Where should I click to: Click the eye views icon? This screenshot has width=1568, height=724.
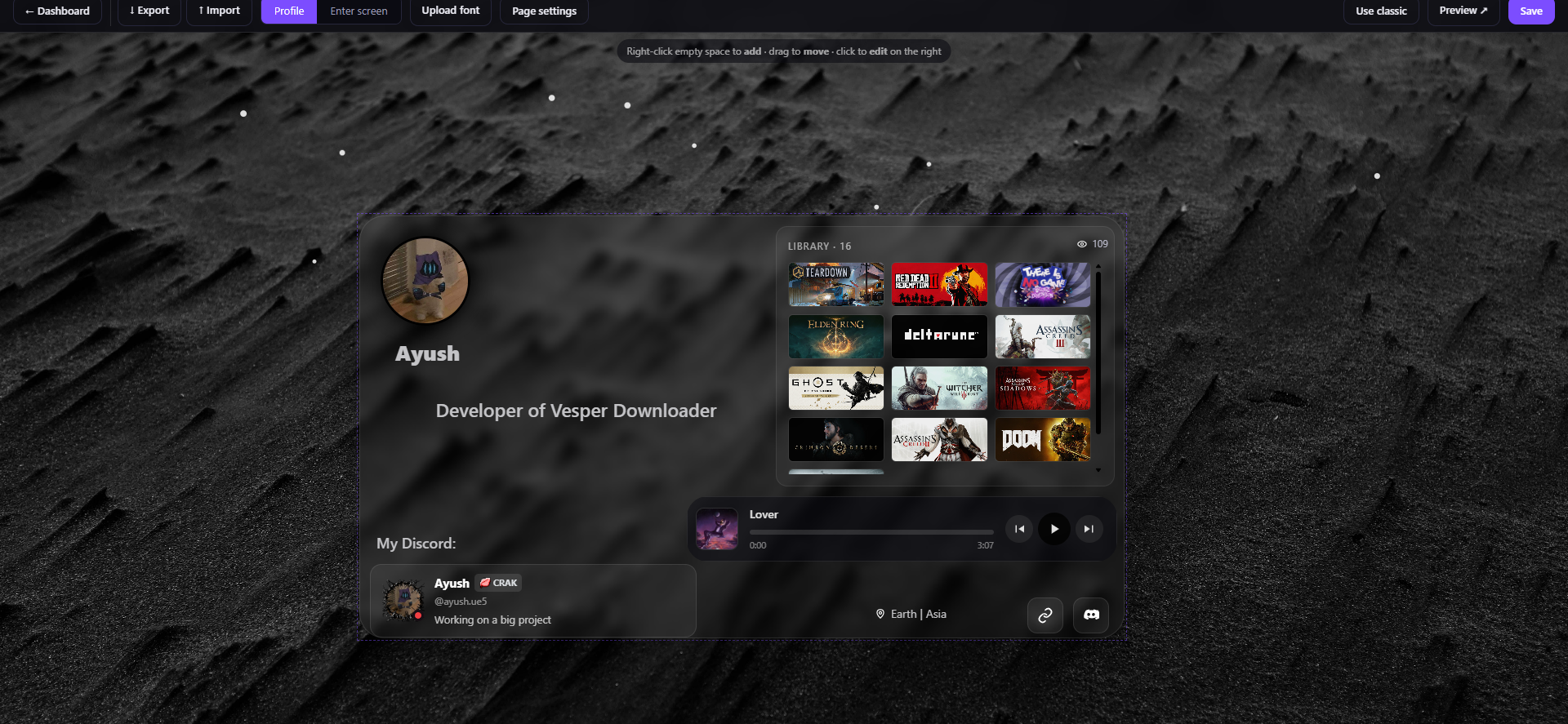(1082, 244)
